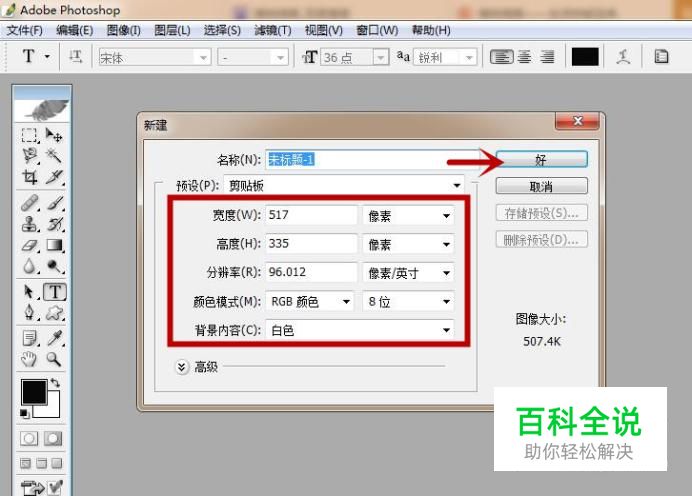Open resolution unit dropdown 像素/英寸
692x496 pixels.
pos(408,273)
